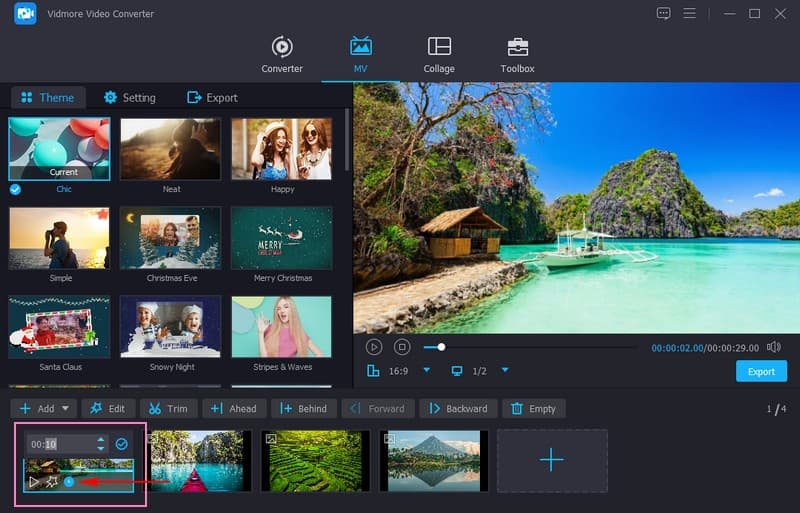Expand the Add dropdown arrow
This screenshot has height=513, width=800.
[x=66, y=408]
